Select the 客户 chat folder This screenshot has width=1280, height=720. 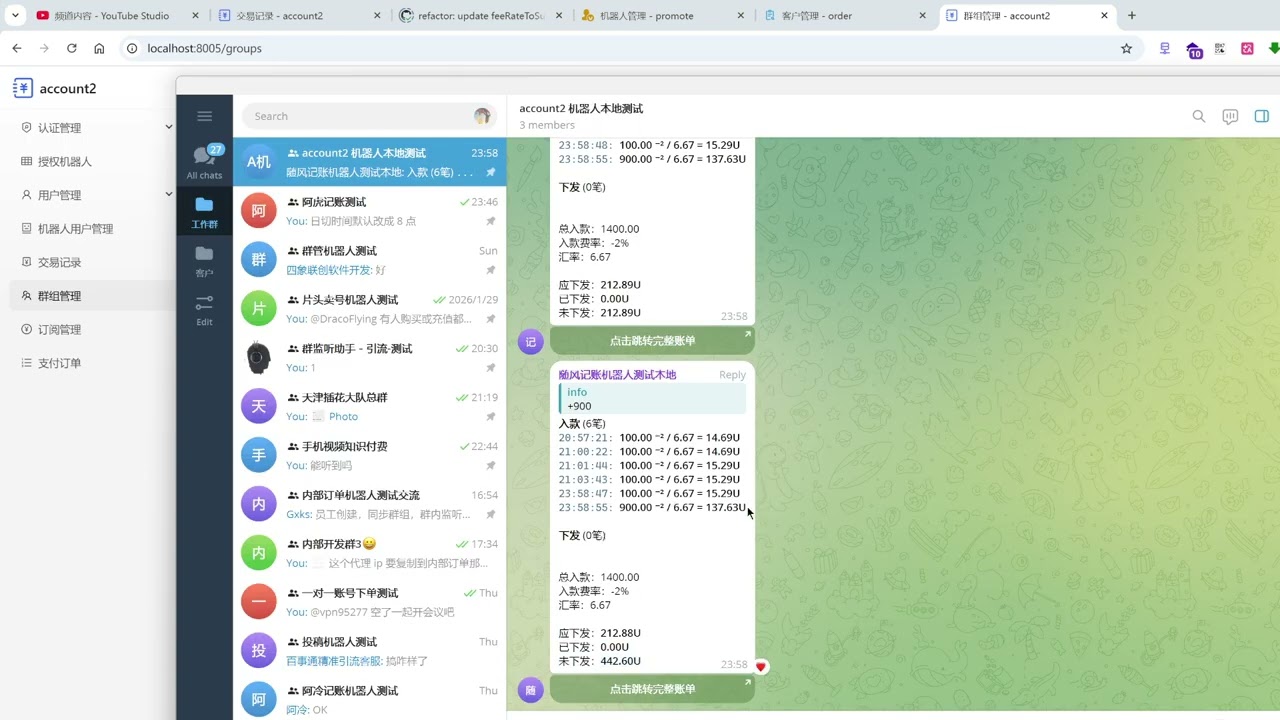[204, 260]
